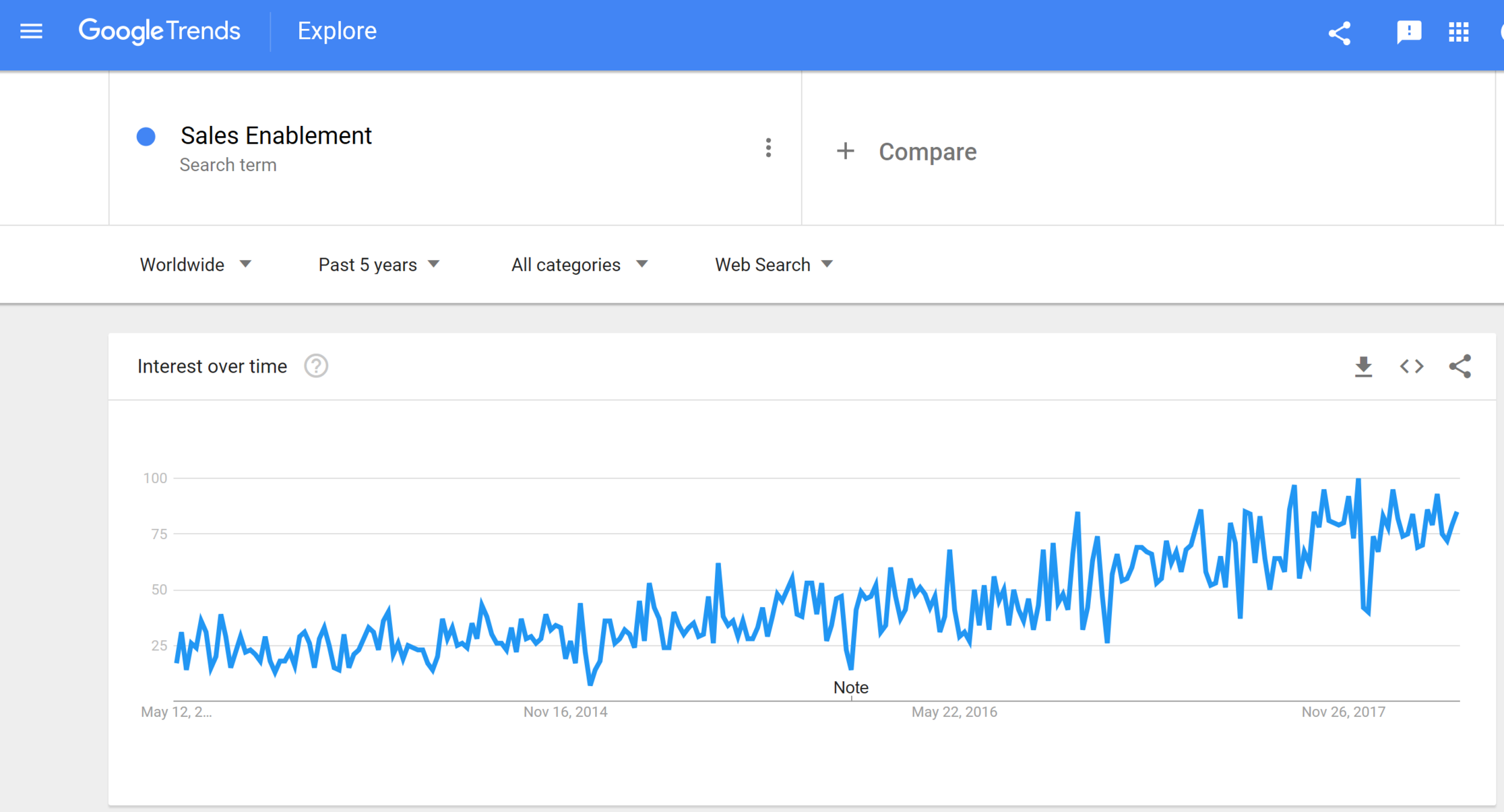Screen dimensions: 1504x812
Task: Download the interest chart as CSV
Action: (1363, 367)
